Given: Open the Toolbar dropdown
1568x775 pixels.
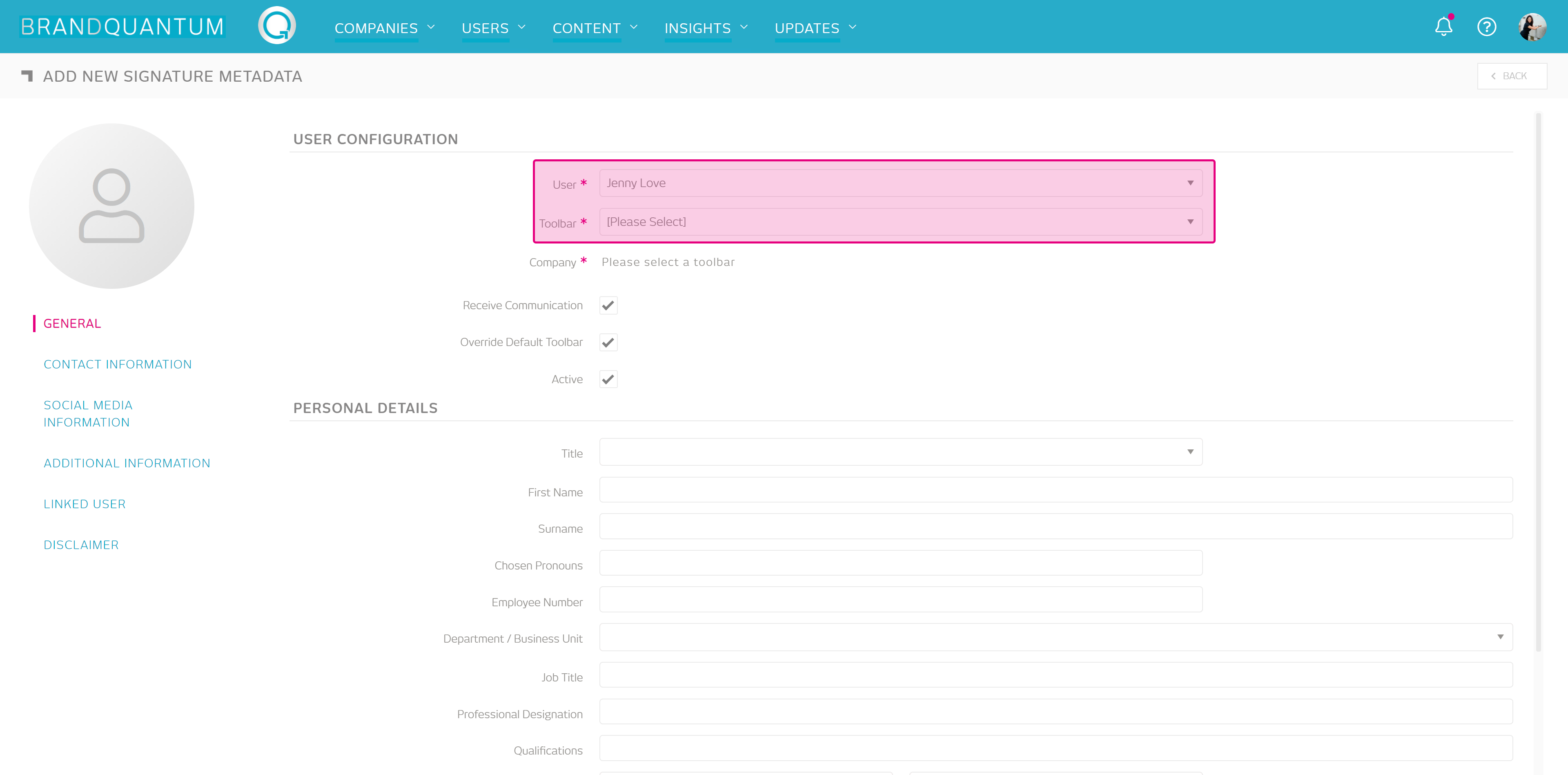Looking at the screenshot, I should pos(900,221).
